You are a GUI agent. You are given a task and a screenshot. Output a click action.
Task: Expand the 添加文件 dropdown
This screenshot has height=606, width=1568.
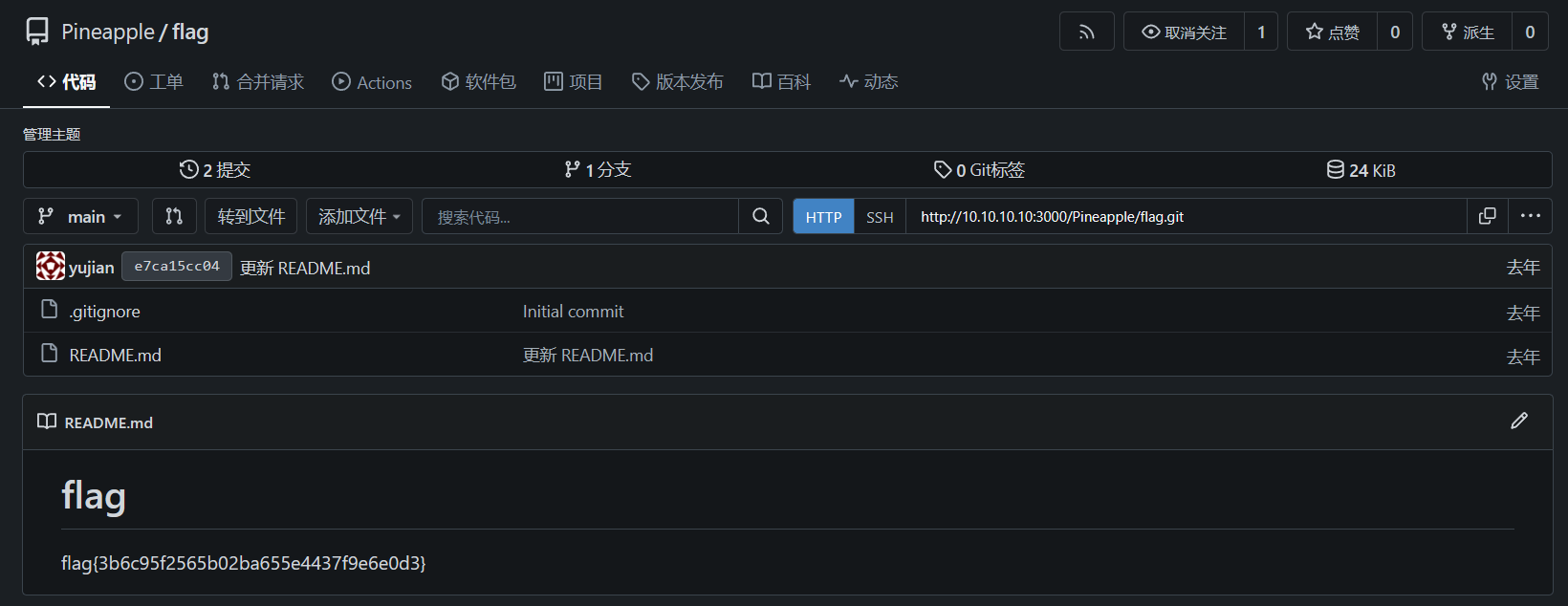pyautogui.click(x=359, y=217)
